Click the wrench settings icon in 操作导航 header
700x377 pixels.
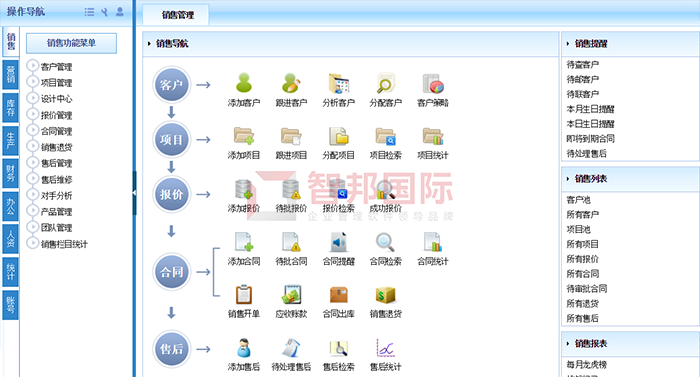(104, 12)
